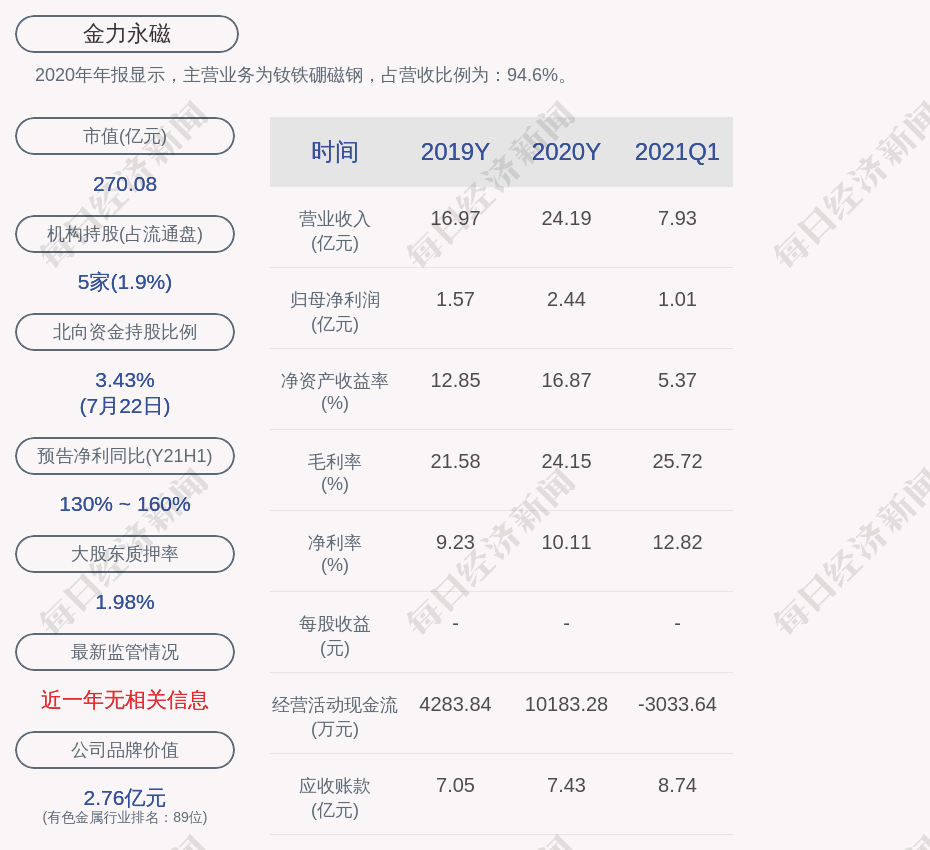This screenshot has width=930, height=850.
Task: Select the 北向资金持股比例 label
Action: 125,332
